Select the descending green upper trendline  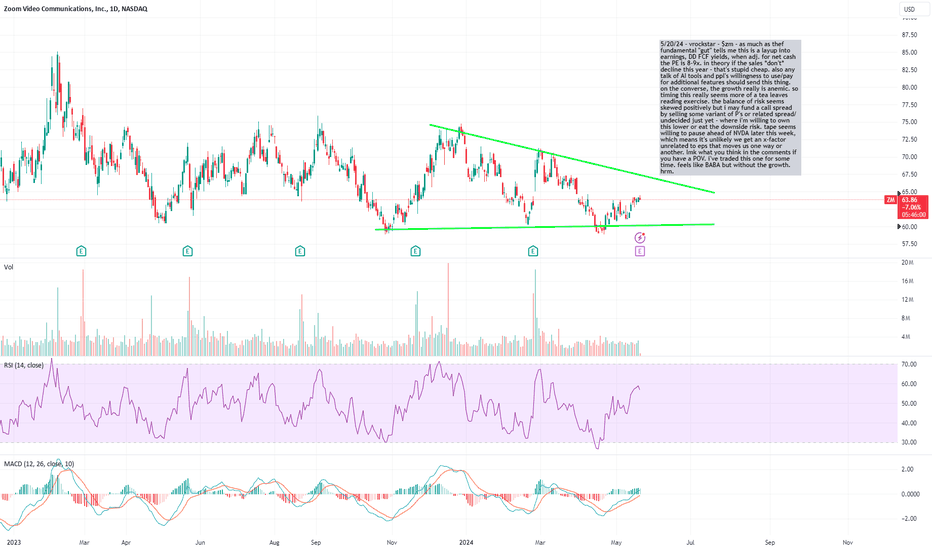[x=572, y=159]
